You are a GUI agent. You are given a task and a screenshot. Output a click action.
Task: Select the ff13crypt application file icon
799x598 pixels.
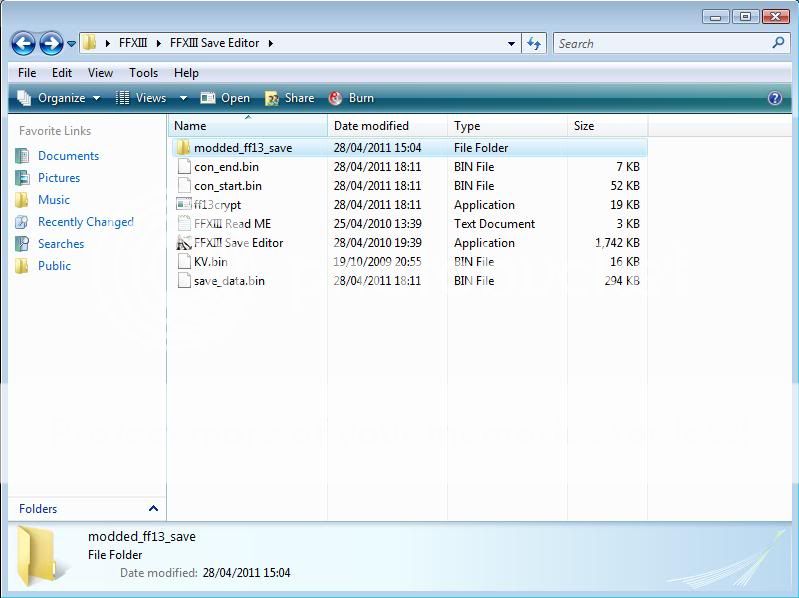click(183, 205)
